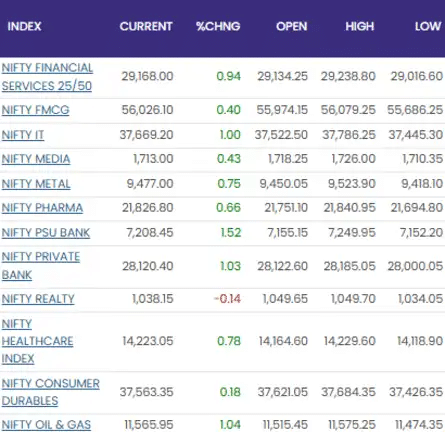Select high value 37,786.25
The height and width of the screenshot is (432, 445).
coord(349,135)
